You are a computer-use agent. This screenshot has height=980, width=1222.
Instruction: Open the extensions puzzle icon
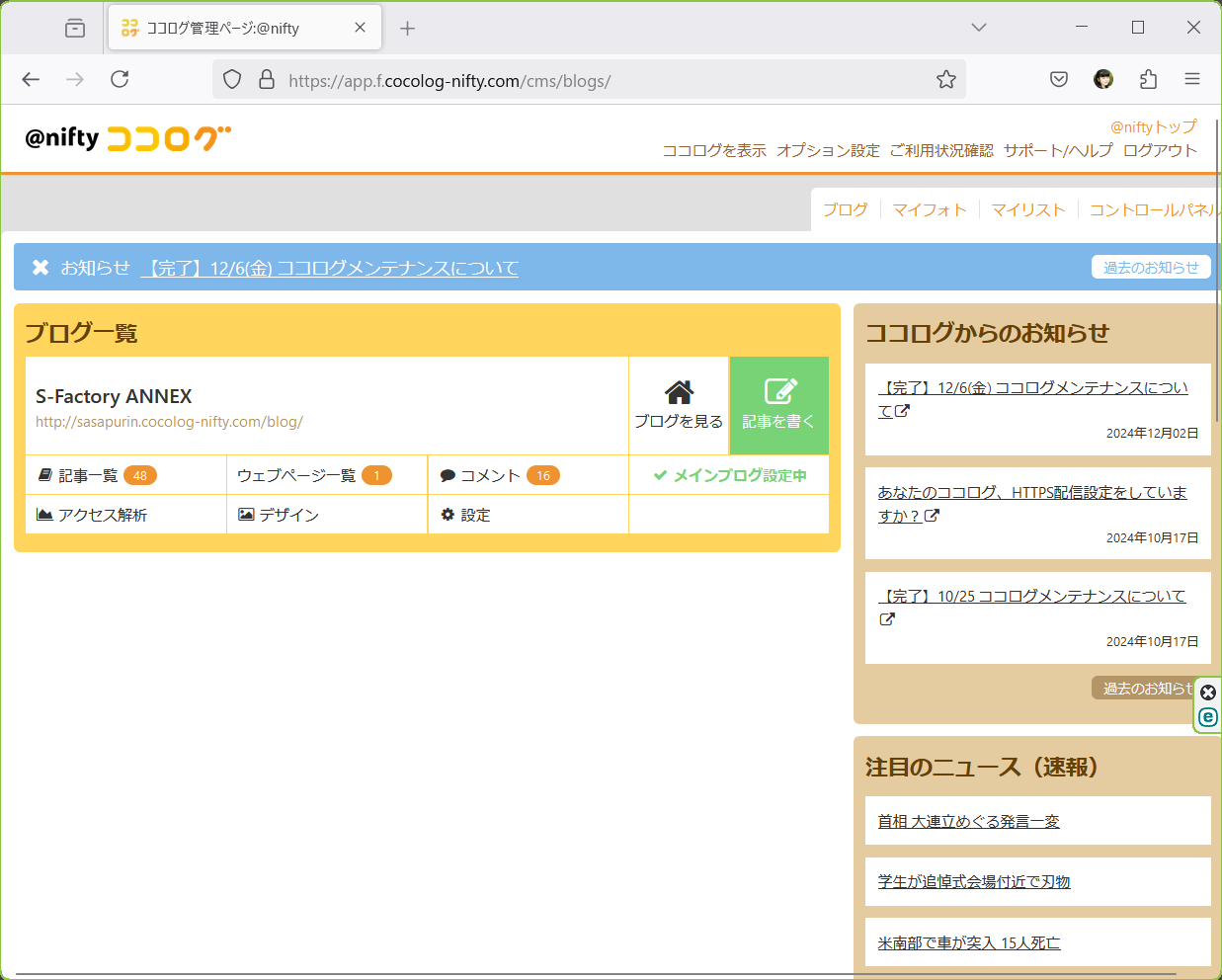click(x=1148, y=79)
